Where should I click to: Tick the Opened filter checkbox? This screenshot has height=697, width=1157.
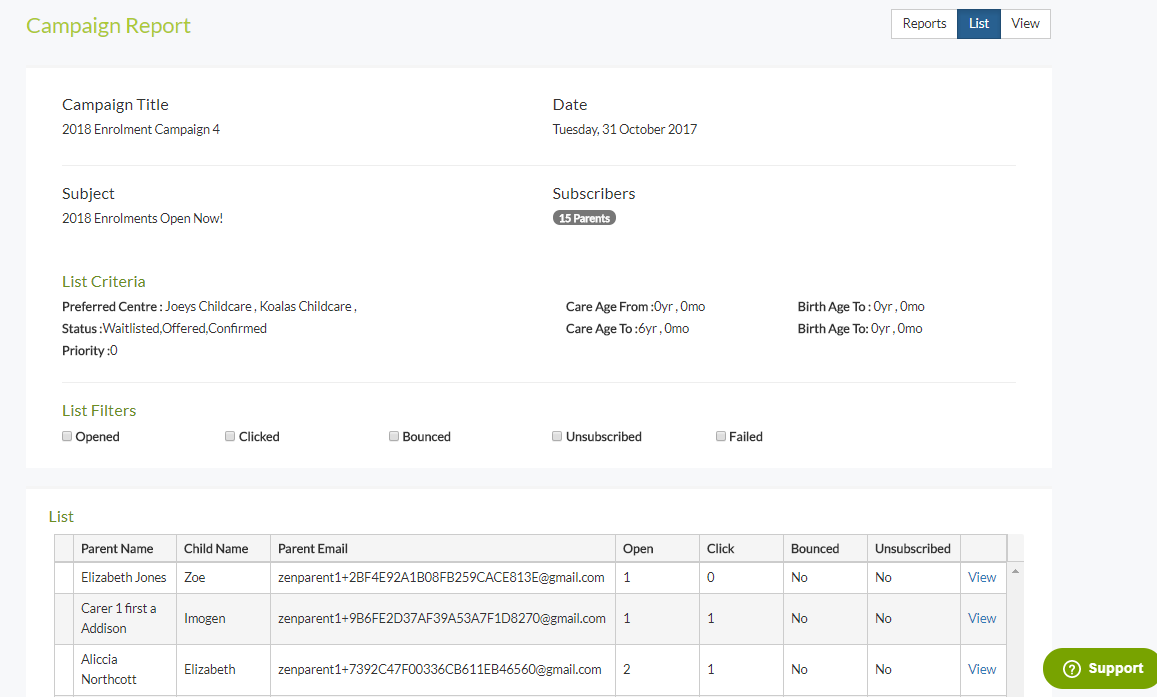pyautogui.click(x=67, y=436)
